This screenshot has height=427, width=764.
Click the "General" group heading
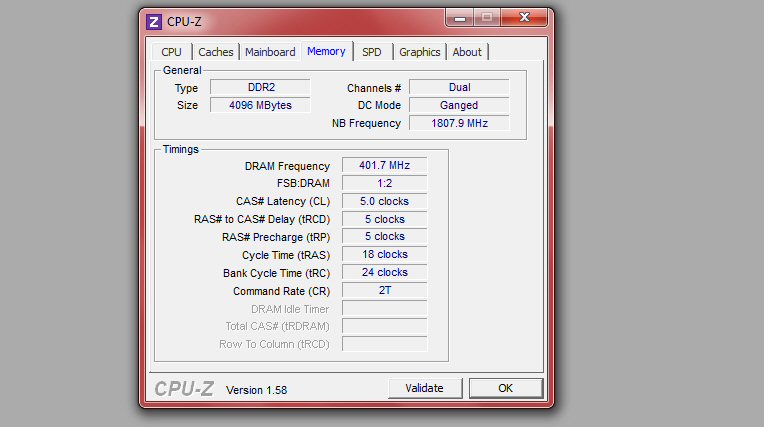point(182,70)
